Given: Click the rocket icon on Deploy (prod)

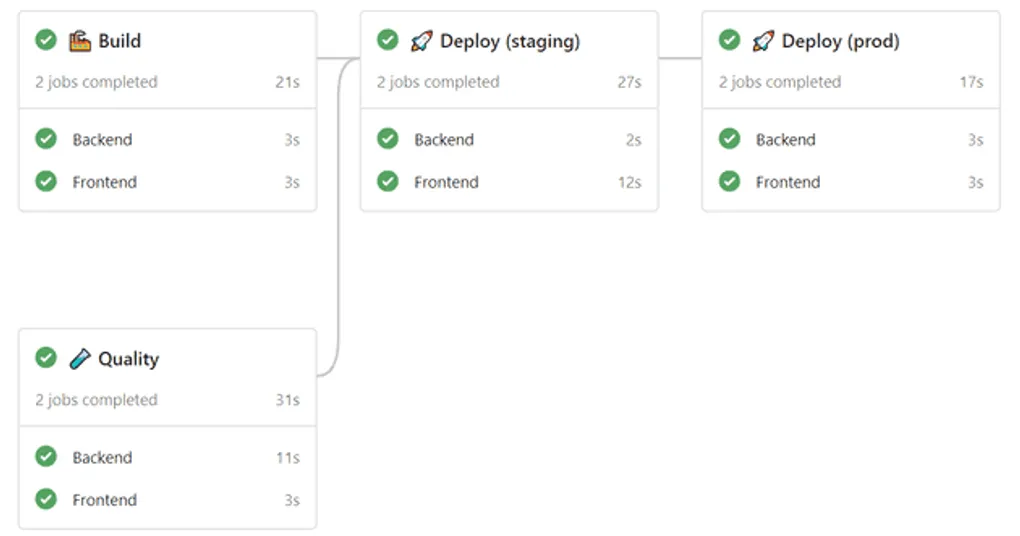Looking at the screenshot, I should [x=763, y=41].
